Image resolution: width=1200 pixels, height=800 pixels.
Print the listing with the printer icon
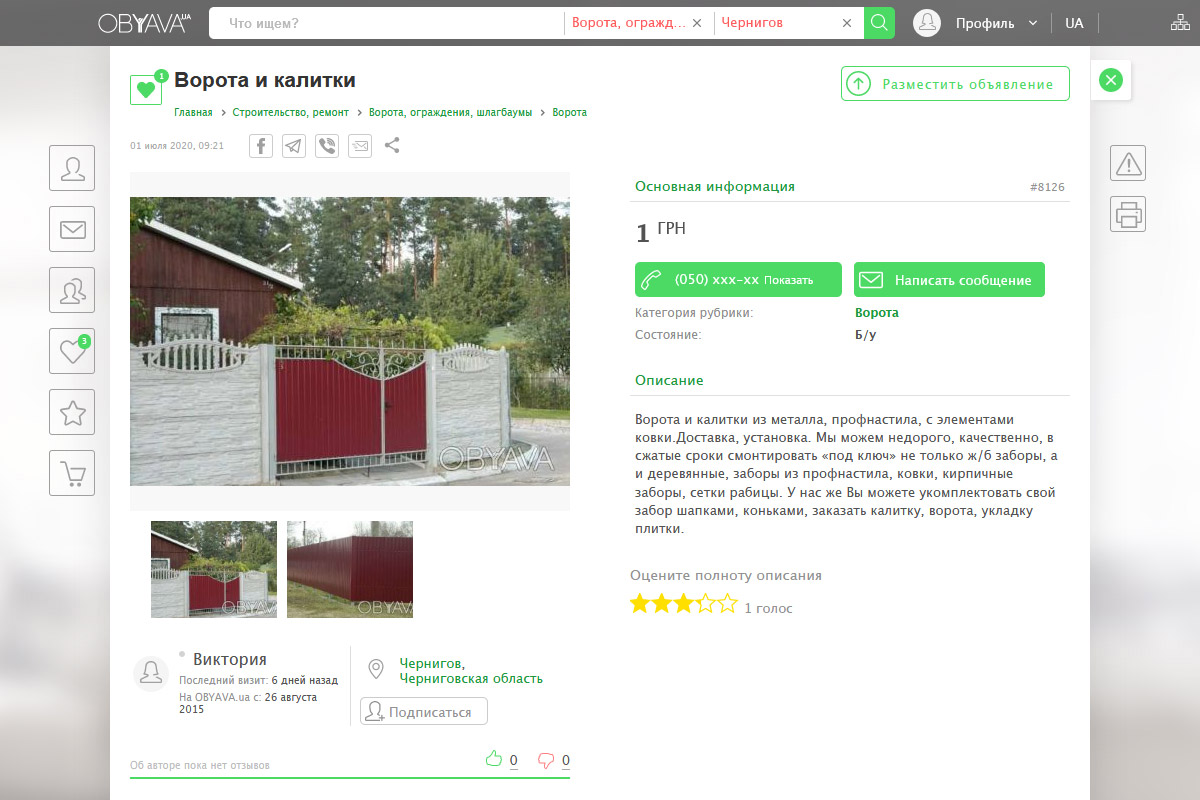pyautogui.click(x=1128, y=214)
